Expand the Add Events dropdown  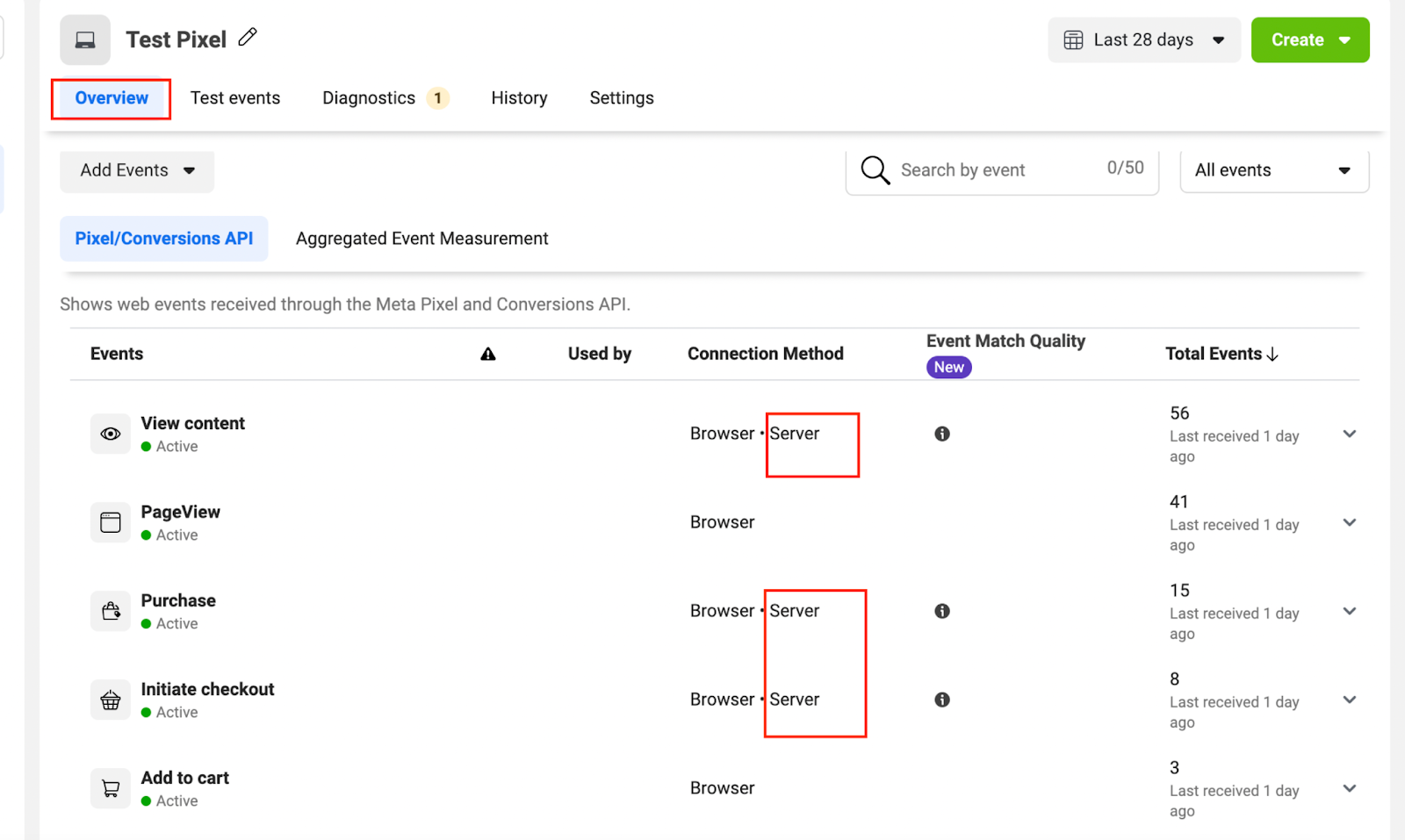click(x=137, y=170)
